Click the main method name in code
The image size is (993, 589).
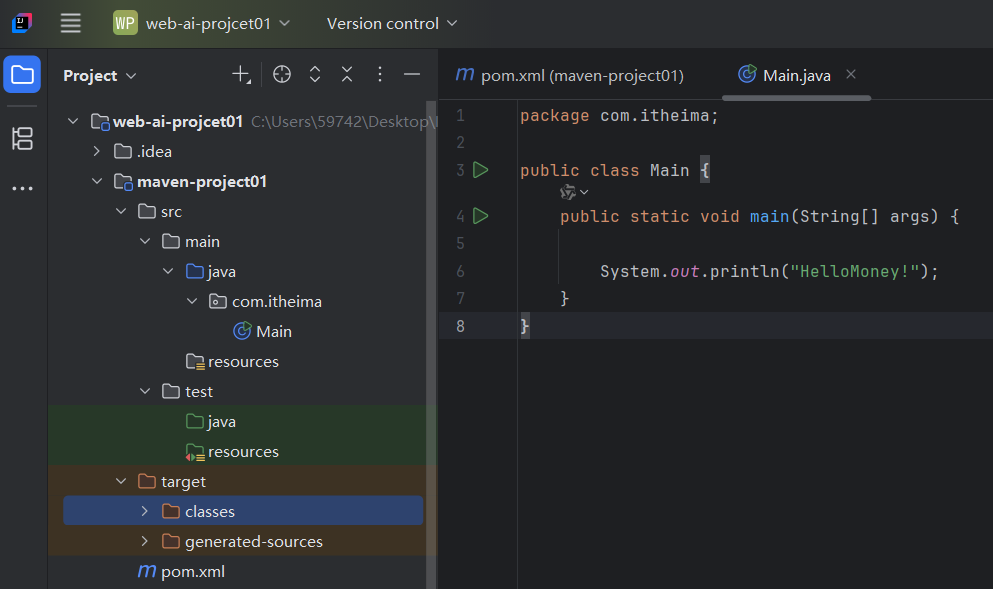click(769, 217)
